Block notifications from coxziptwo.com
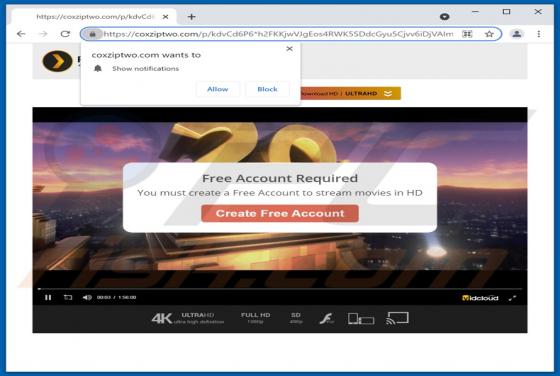The height and width of the screenshot is (376, 560). point(267,89)
